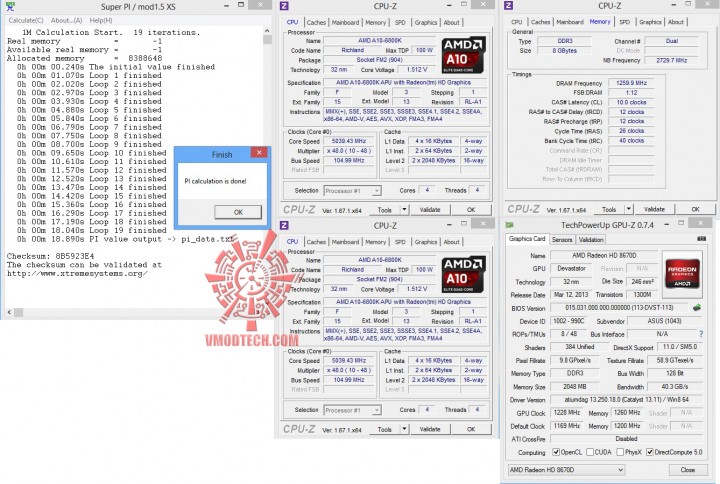Select About tab in lower CPU-Z window
Image resolution: width=720 pixels, height=484 pixels.
coord(451,242)
